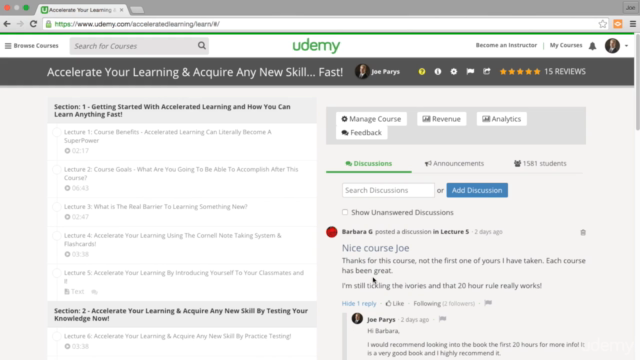
Task: Open a new browser tab
Action: pos(137,10)
